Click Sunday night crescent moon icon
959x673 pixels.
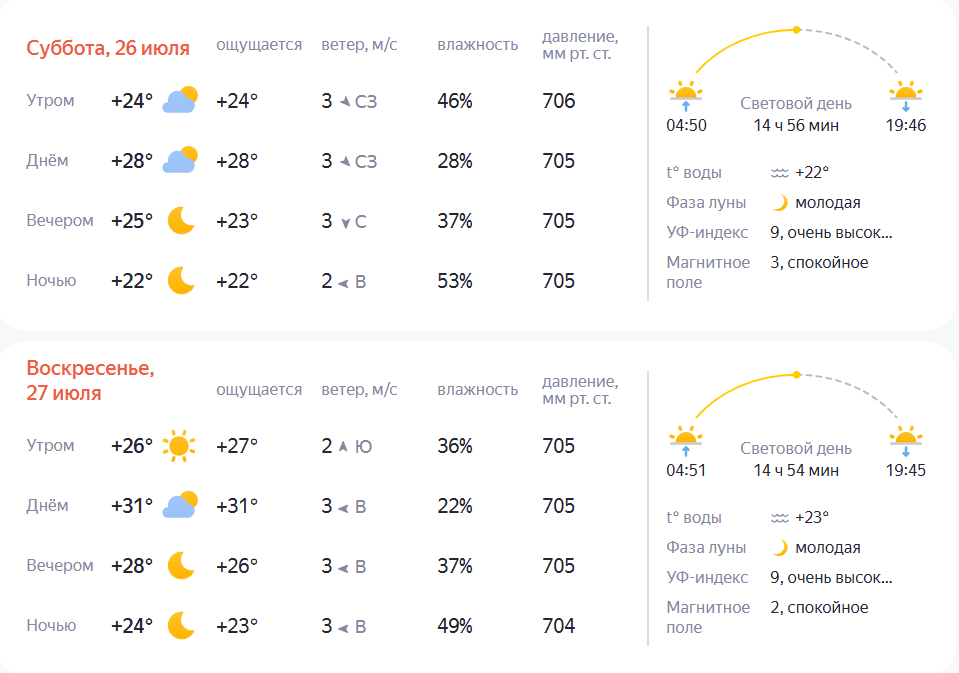(x=181, y=625)
